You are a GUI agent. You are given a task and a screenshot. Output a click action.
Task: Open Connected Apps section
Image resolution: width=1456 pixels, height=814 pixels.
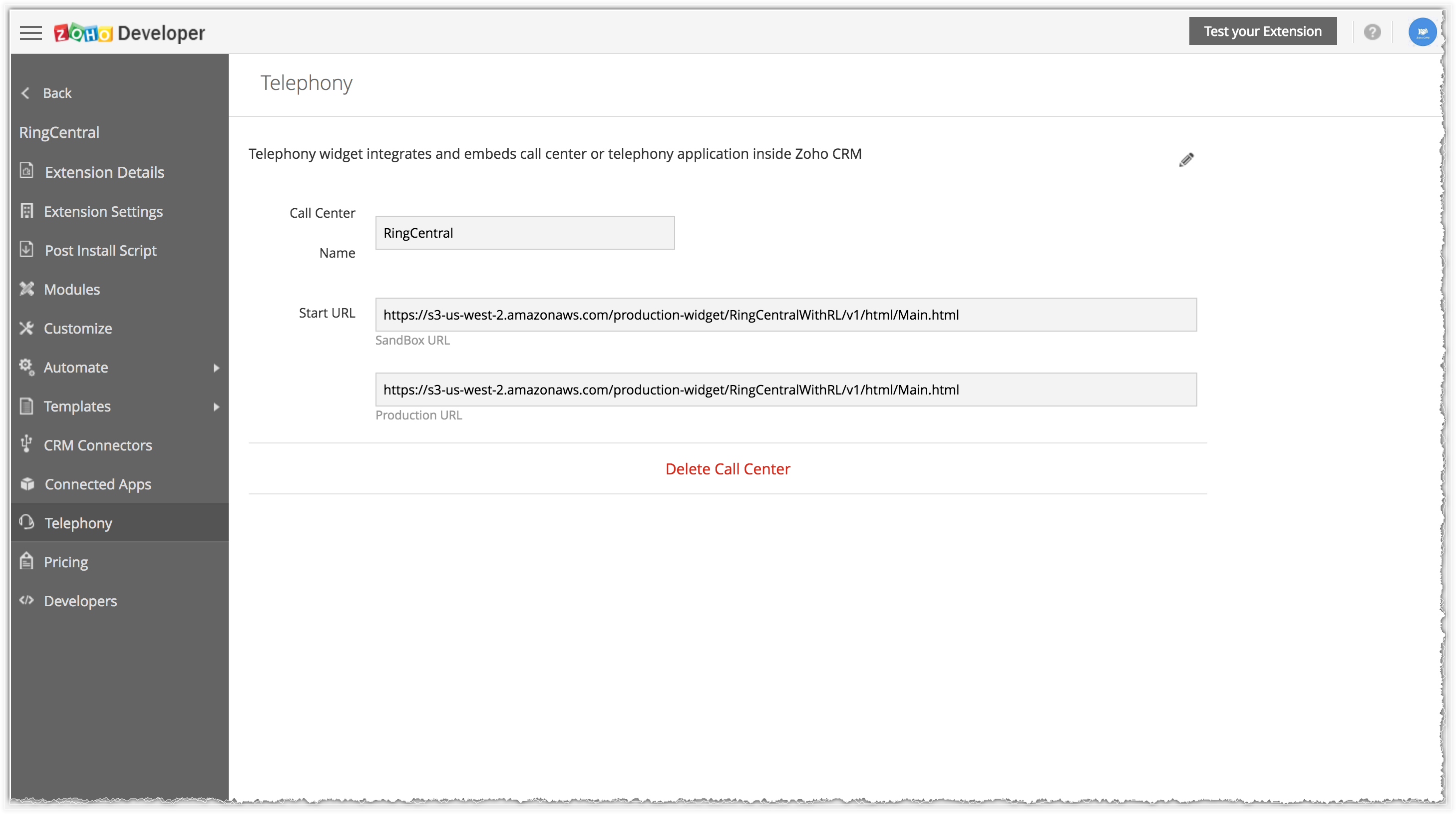[98, 484]
